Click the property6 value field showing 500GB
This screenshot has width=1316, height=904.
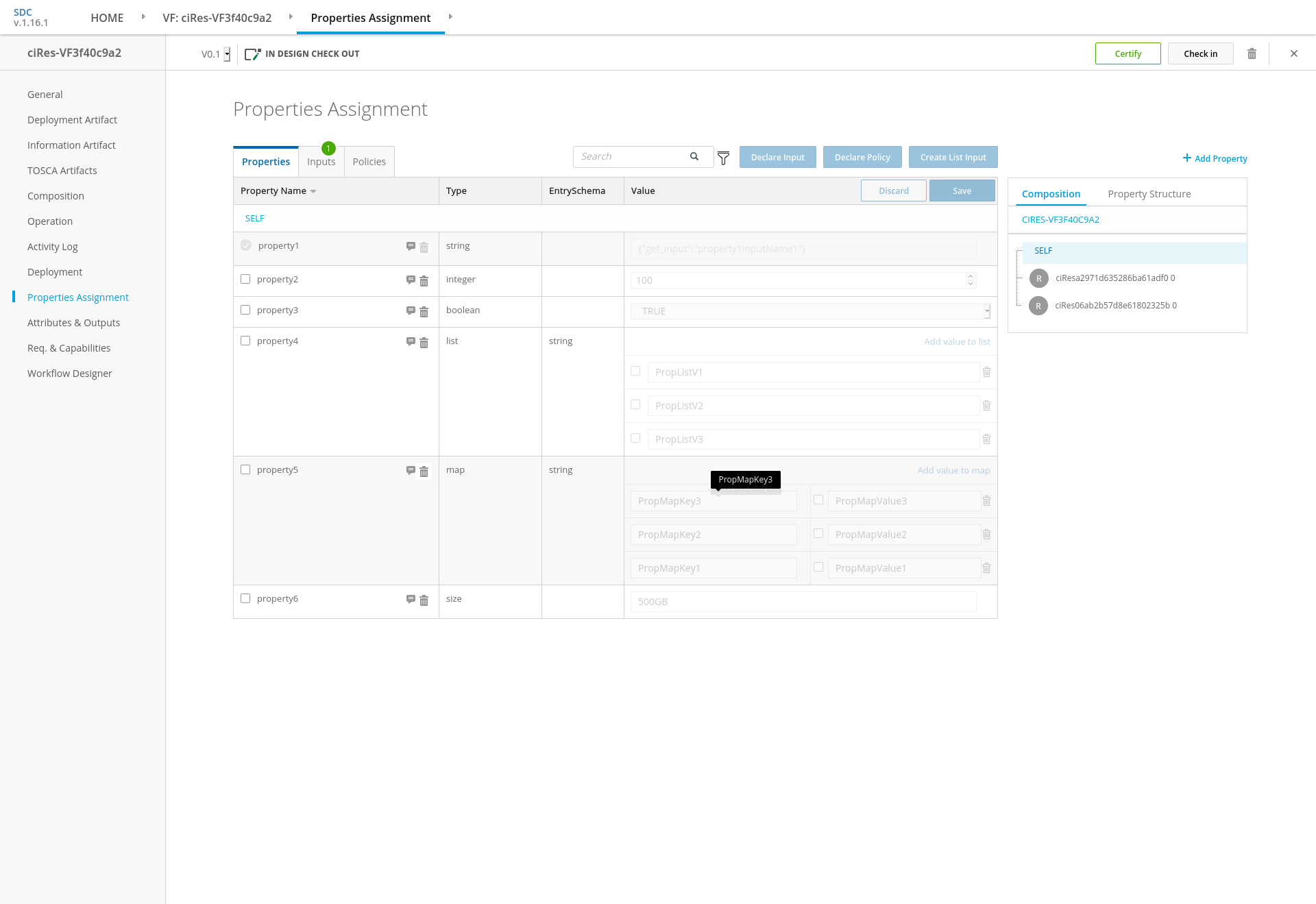coord(802,602)
